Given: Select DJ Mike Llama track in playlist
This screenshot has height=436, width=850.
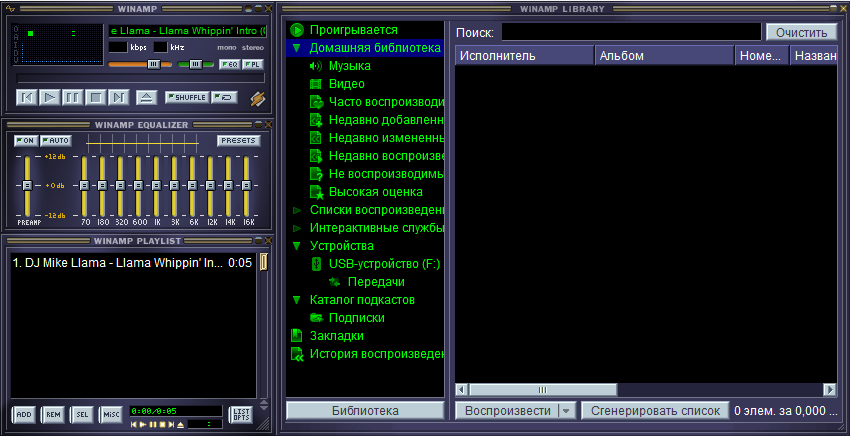Looking at the screenshot, I should 132,263.
